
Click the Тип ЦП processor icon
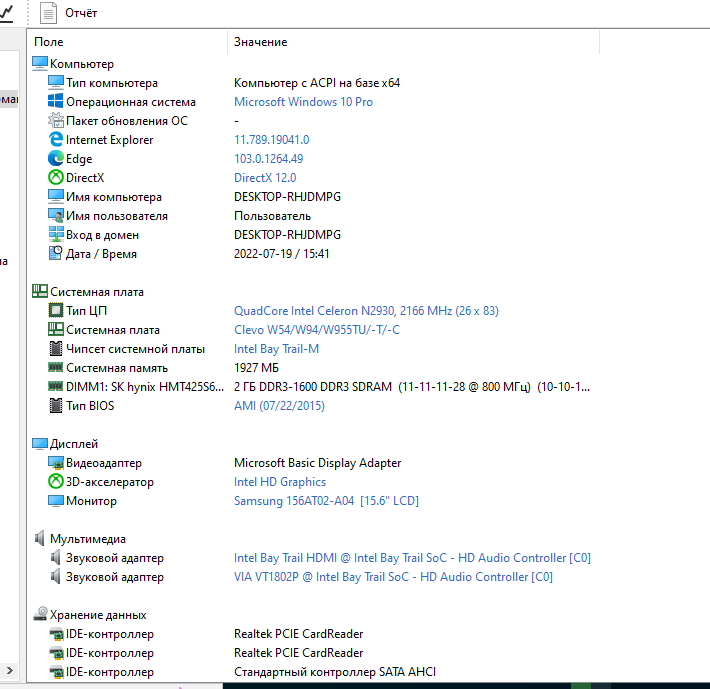[56, 311]
